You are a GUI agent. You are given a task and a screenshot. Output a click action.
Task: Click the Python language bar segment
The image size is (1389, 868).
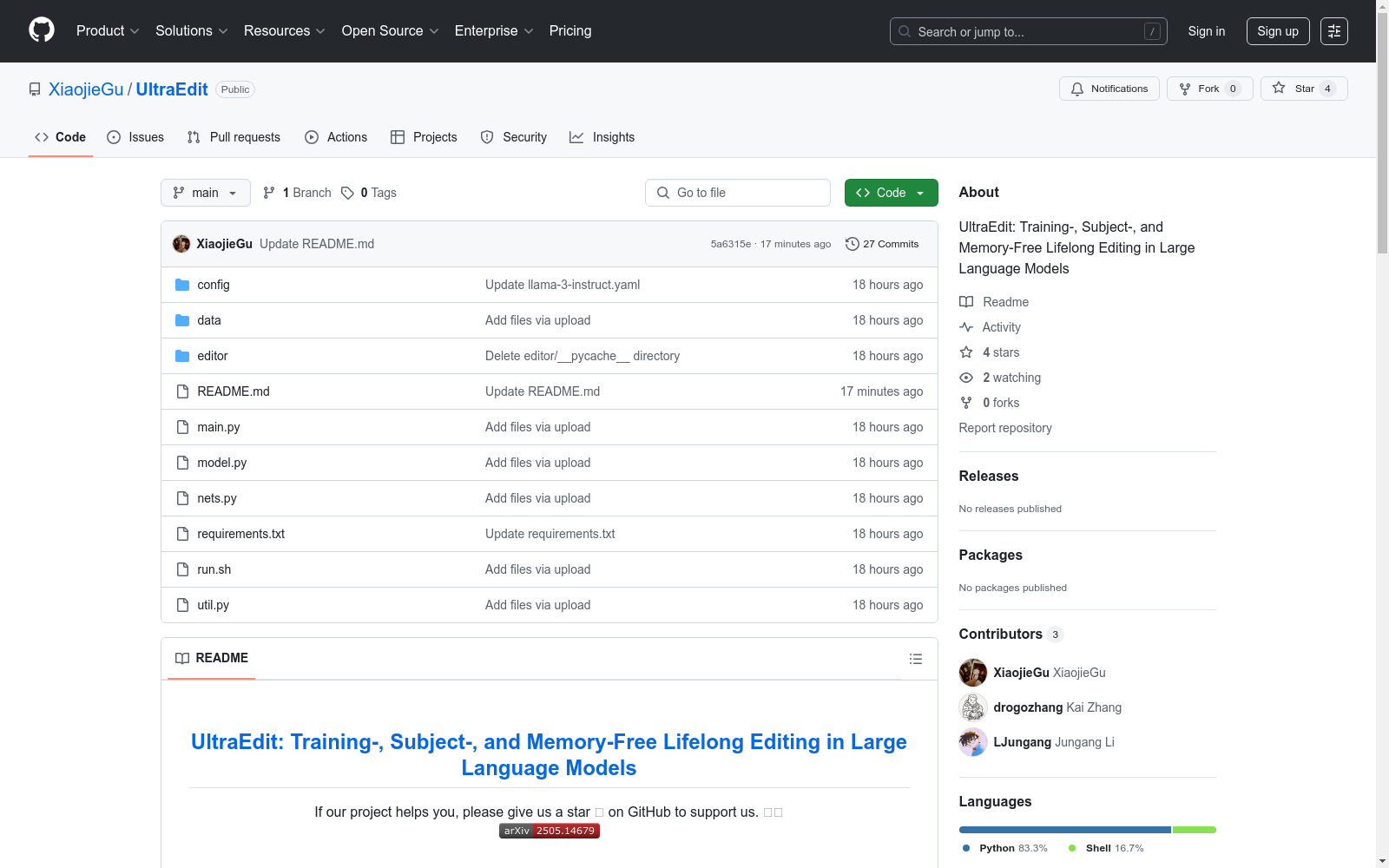[x=1065, y=830]
